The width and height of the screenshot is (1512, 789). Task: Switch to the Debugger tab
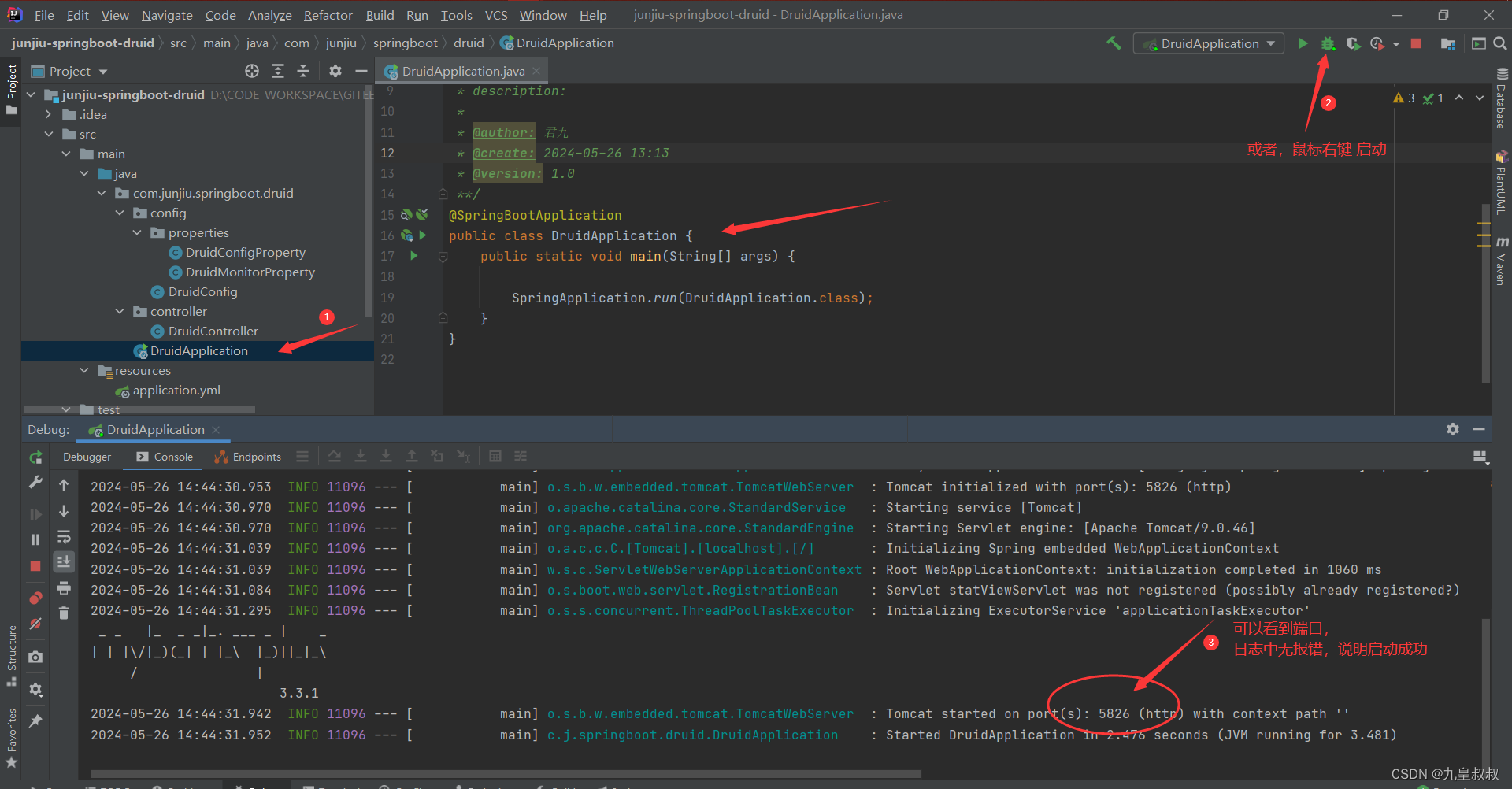coord(87,457)
